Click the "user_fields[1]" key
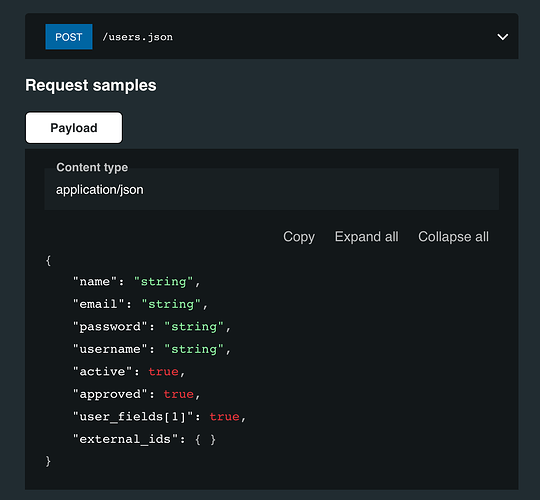The height and width of the screenshot is (500, 540). (133, 417)
